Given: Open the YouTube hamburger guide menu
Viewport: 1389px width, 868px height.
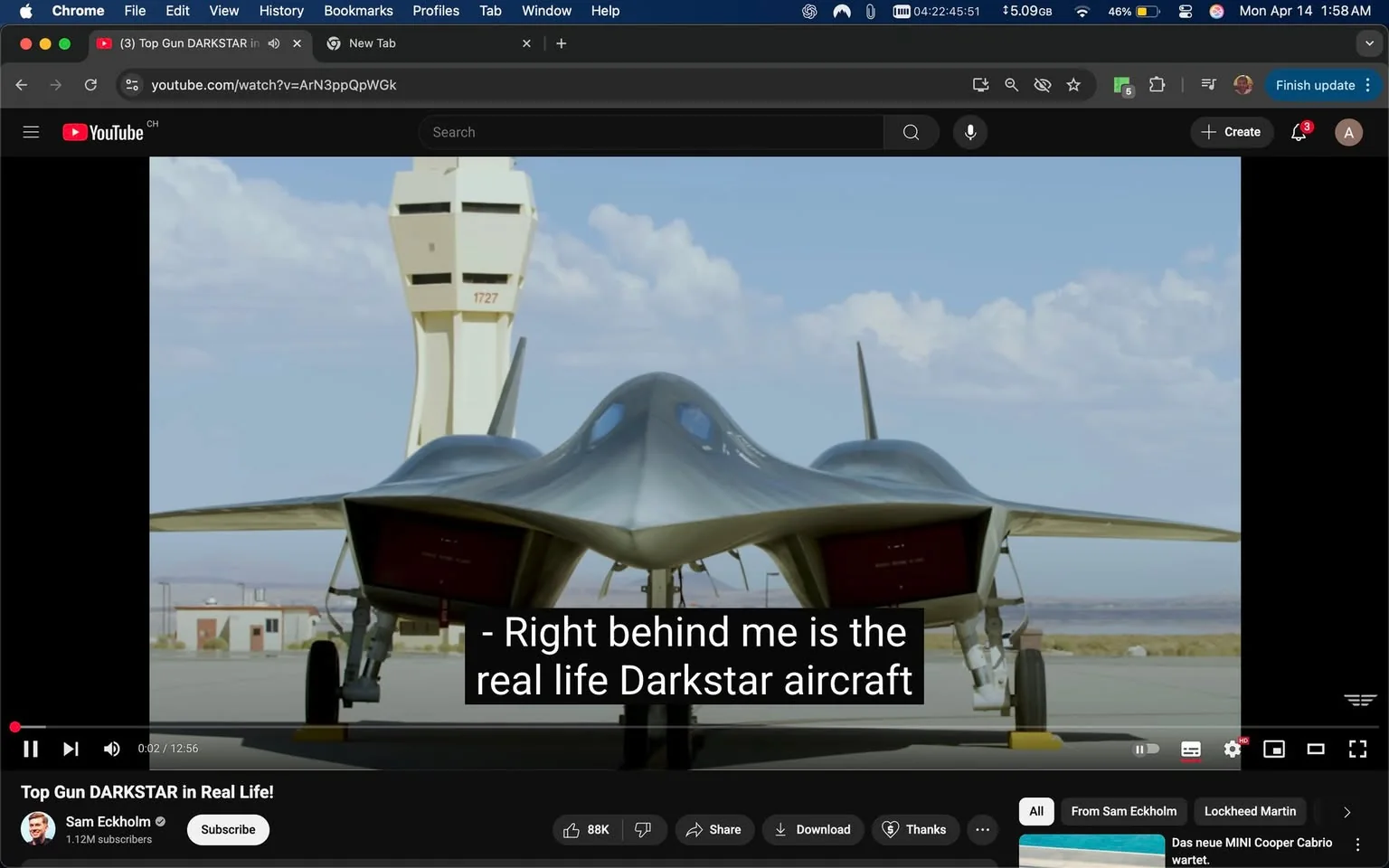Looking at the screenshot, I should coord(31,132).
